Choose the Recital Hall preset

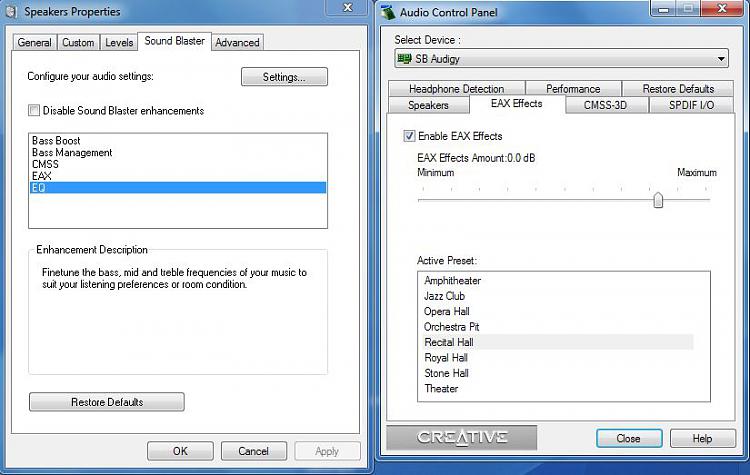pos(557,342)
